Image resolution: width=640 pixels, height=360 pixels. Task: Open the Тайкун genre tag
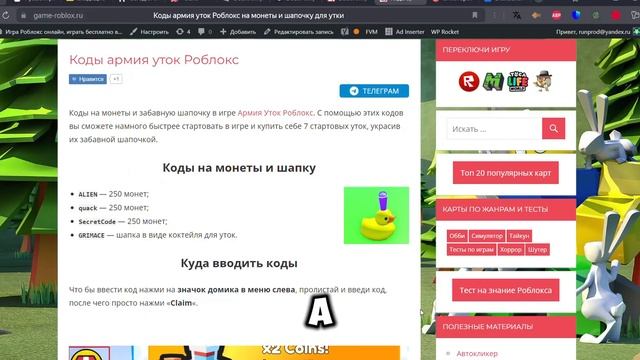pos(519,236)
